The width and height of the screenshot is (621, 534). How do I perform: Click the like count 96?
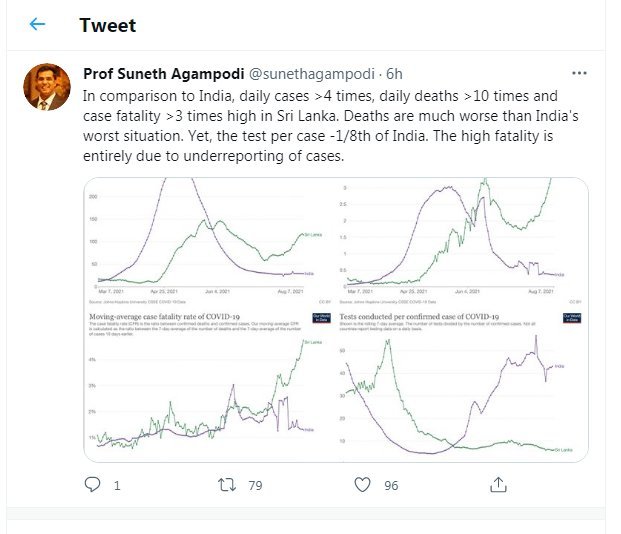390,486
